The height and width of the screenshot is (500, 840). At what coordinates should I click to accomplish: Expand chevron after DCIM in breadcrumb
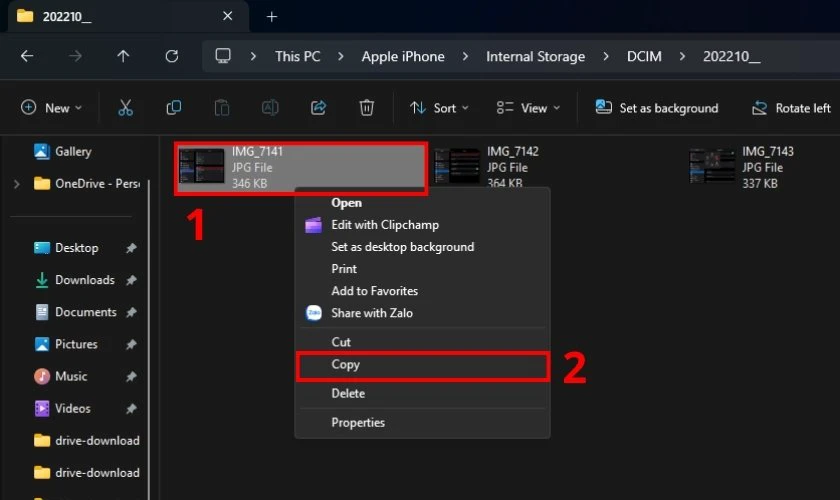(x=682, y=56)
